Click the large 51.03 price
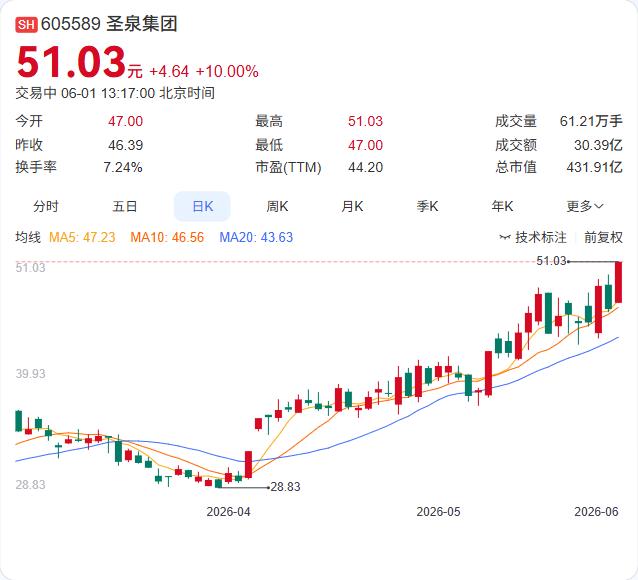This screenshot has width=638, height=580. tap(71, 62)
